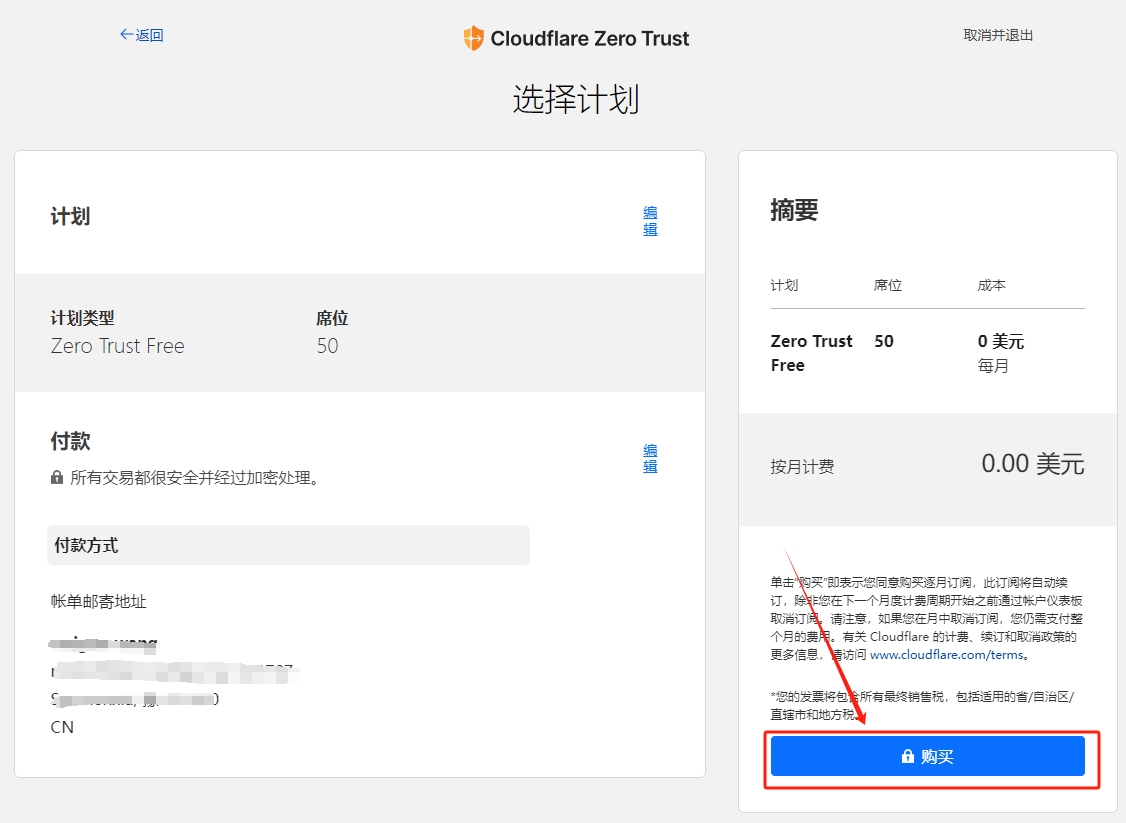Edit the 计划 section via 编辑
Viewport: 1126px width, 823px height.
coord(650,220)
